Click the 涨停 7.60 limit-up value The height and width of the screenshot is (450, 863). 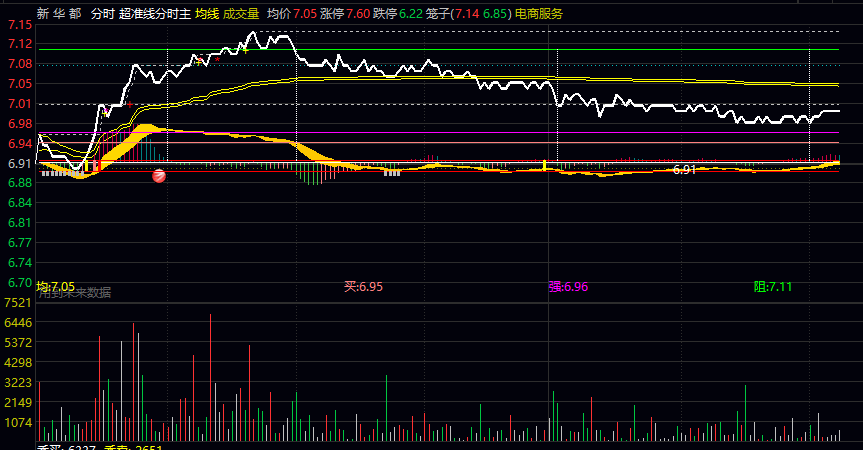345,14
